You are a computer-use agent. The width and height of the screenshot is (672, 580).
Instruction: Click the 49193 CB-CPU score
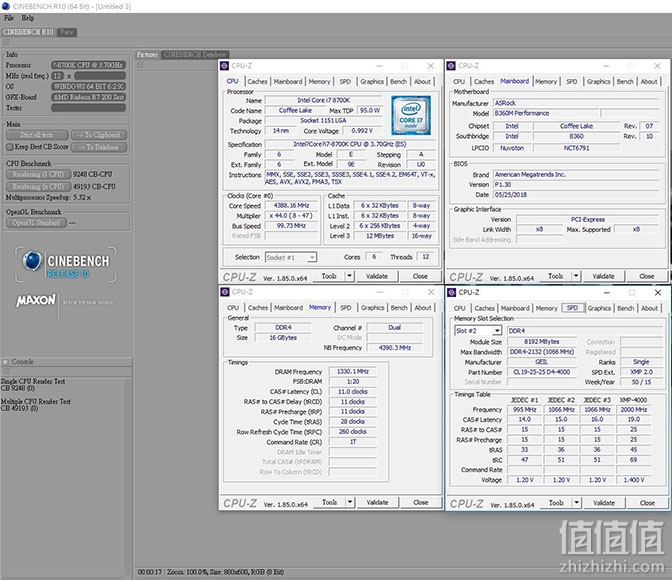(x=94, y=186)
